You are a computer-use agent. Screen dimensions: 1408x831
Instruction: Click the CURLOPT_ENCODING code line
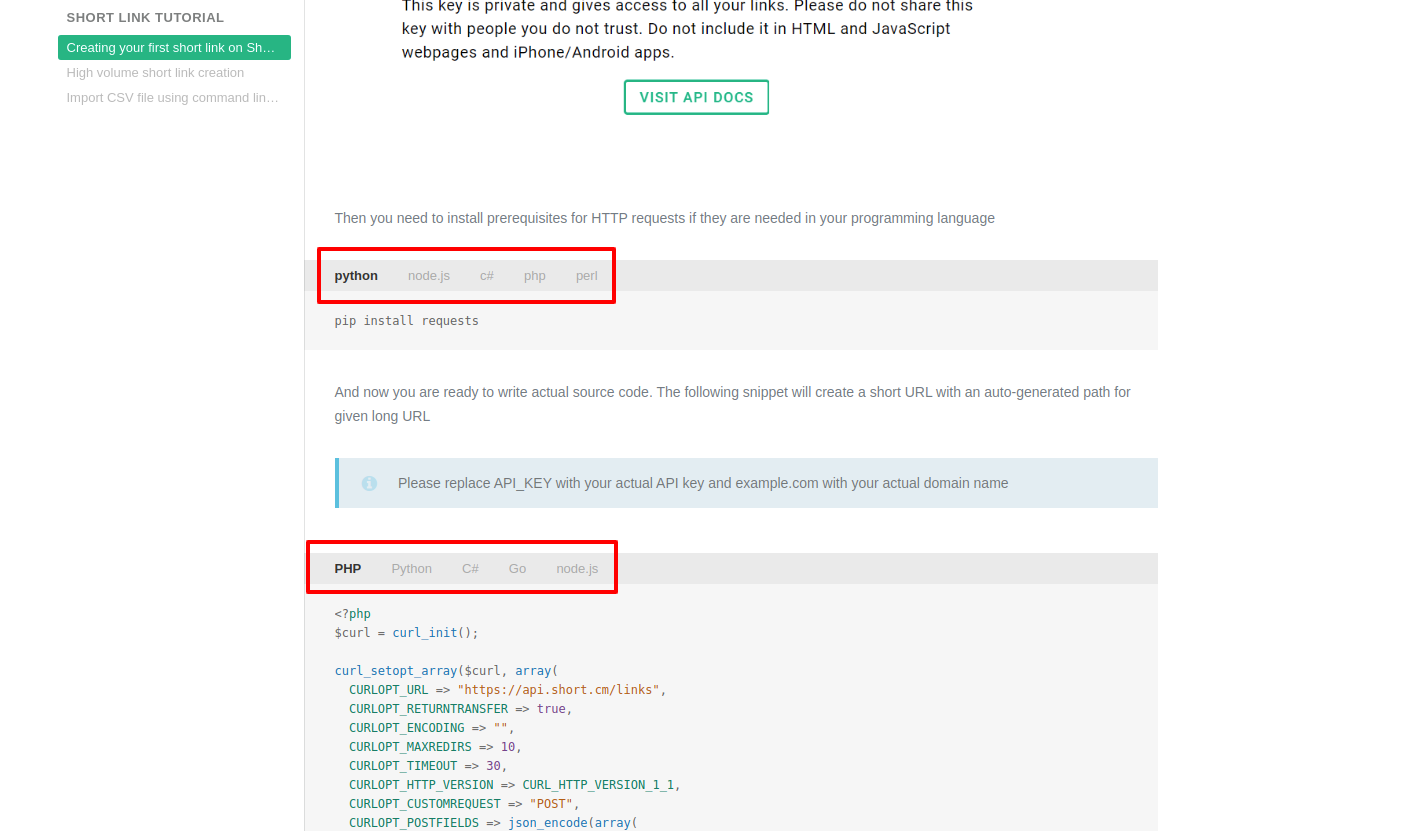(432, 728)
